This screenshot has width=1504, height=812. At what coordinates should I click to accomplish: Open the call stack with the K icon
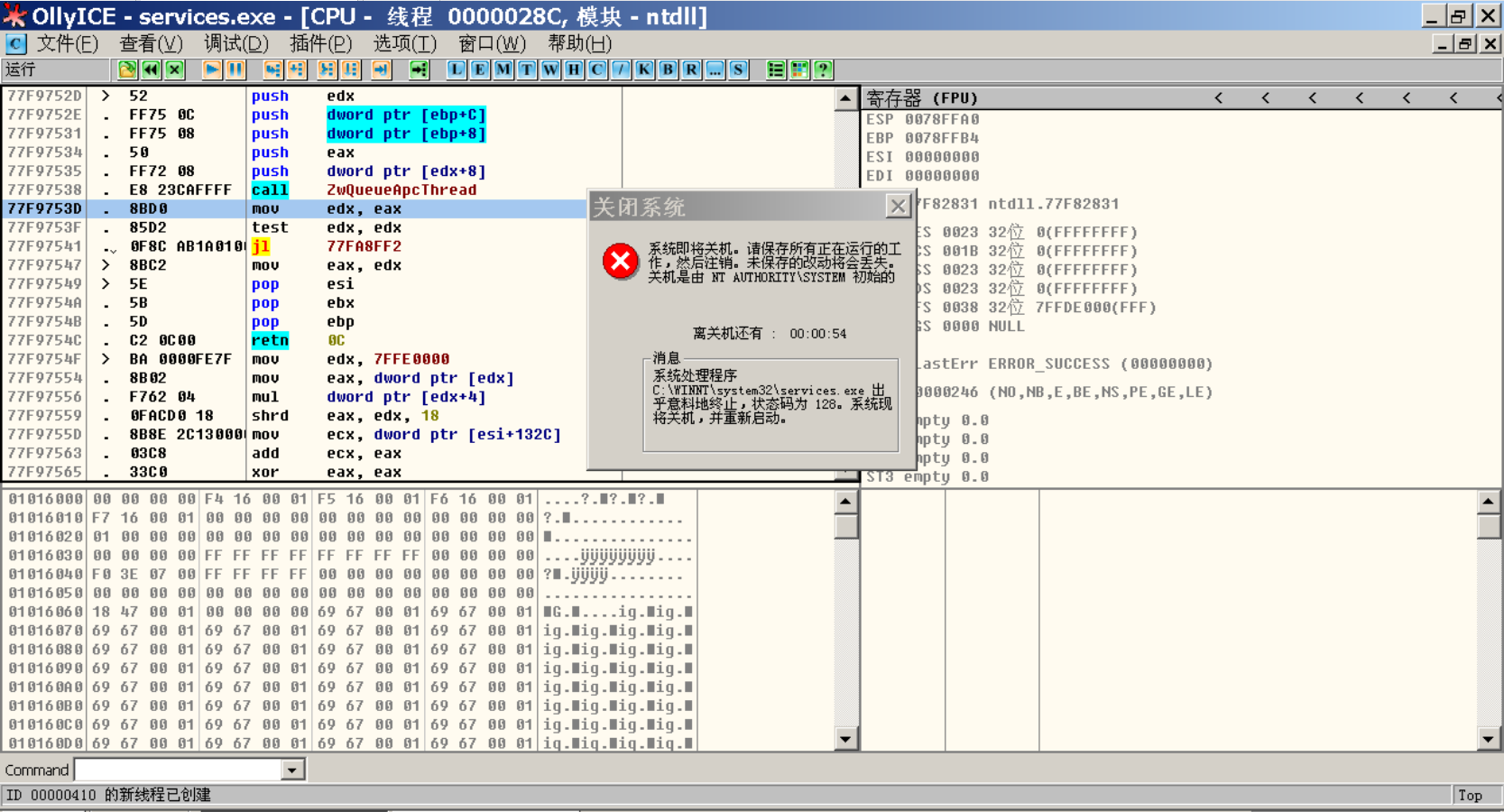643,69
